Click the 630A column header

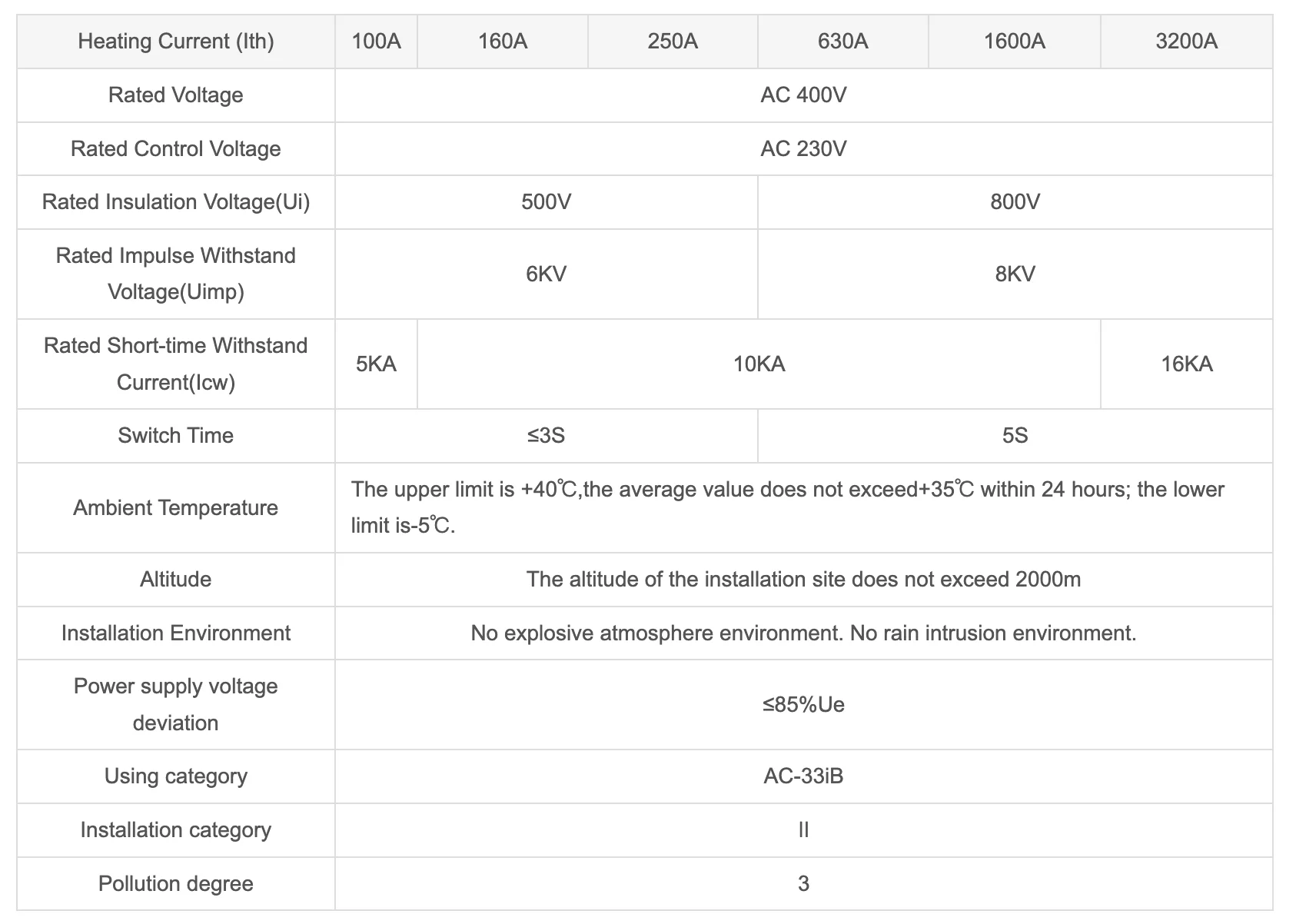coord(843,42)
